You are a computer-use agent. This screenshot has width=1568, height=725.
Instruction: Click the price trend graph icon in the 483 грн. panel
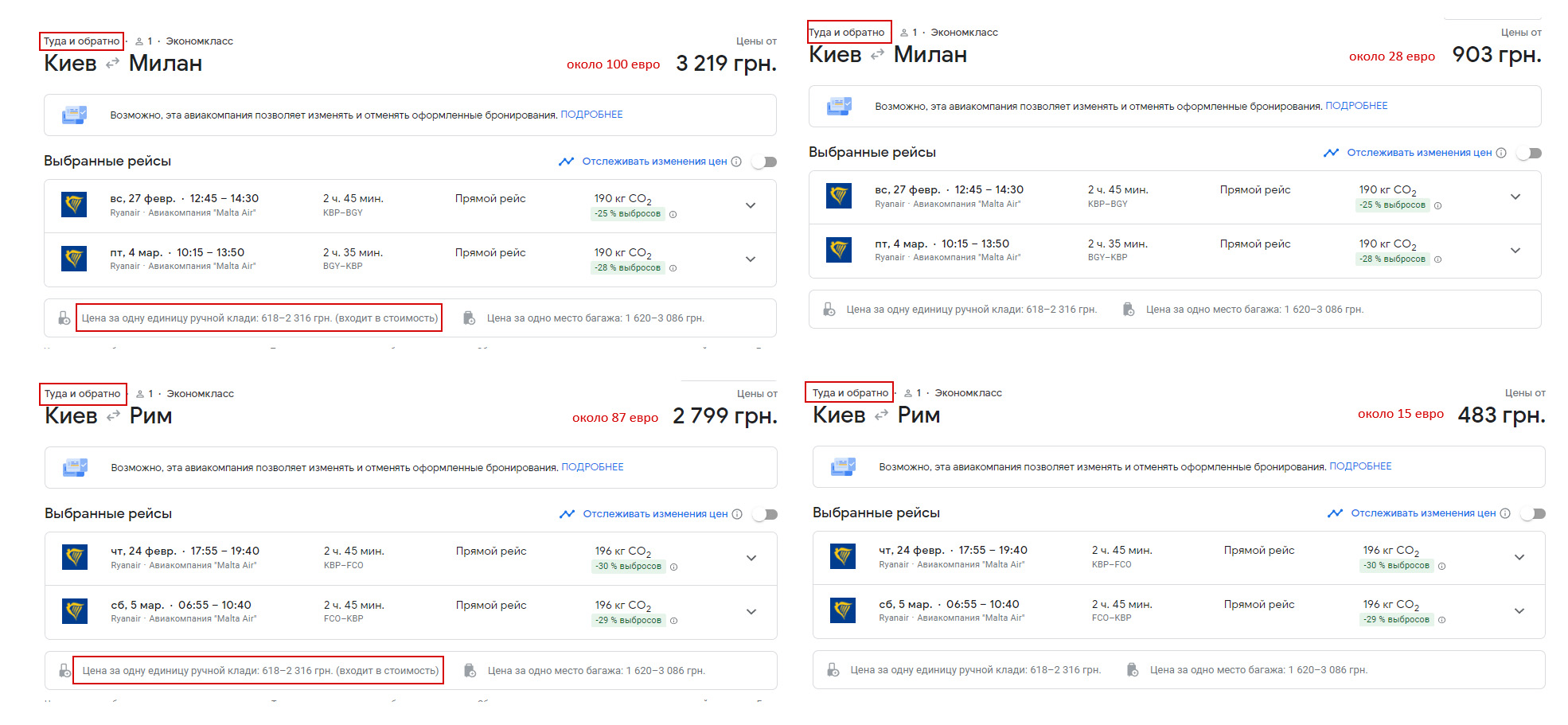[1335, 513]
